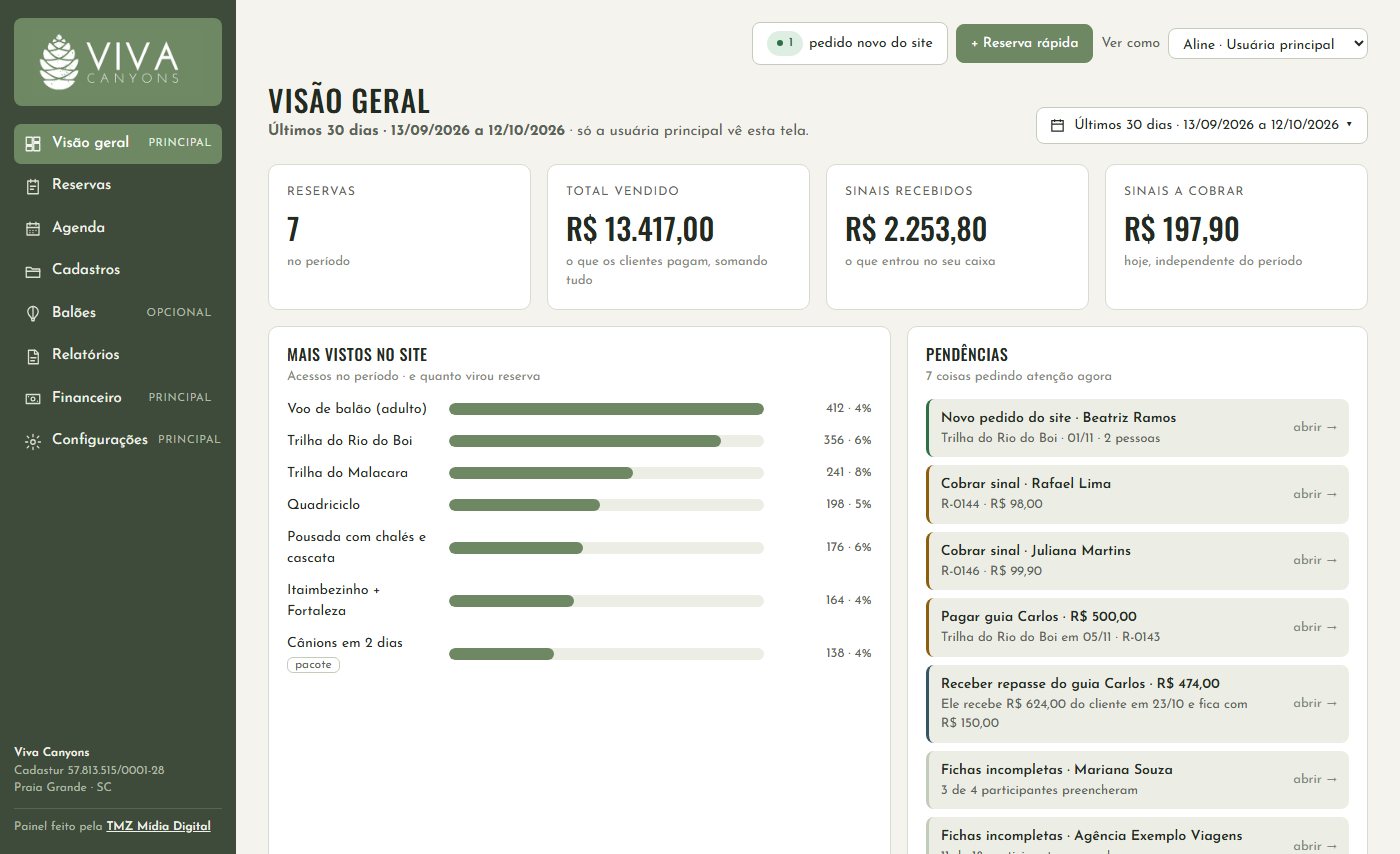Click the Reservas count card showing 7

pos(399,237)
